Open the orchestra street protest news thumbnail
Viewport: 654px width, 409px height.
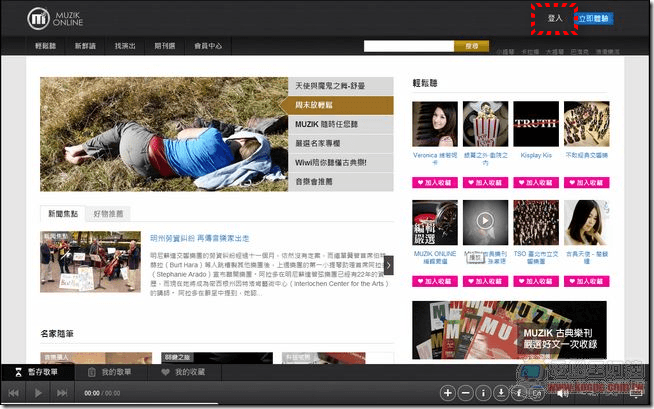(x=91, y=262)
